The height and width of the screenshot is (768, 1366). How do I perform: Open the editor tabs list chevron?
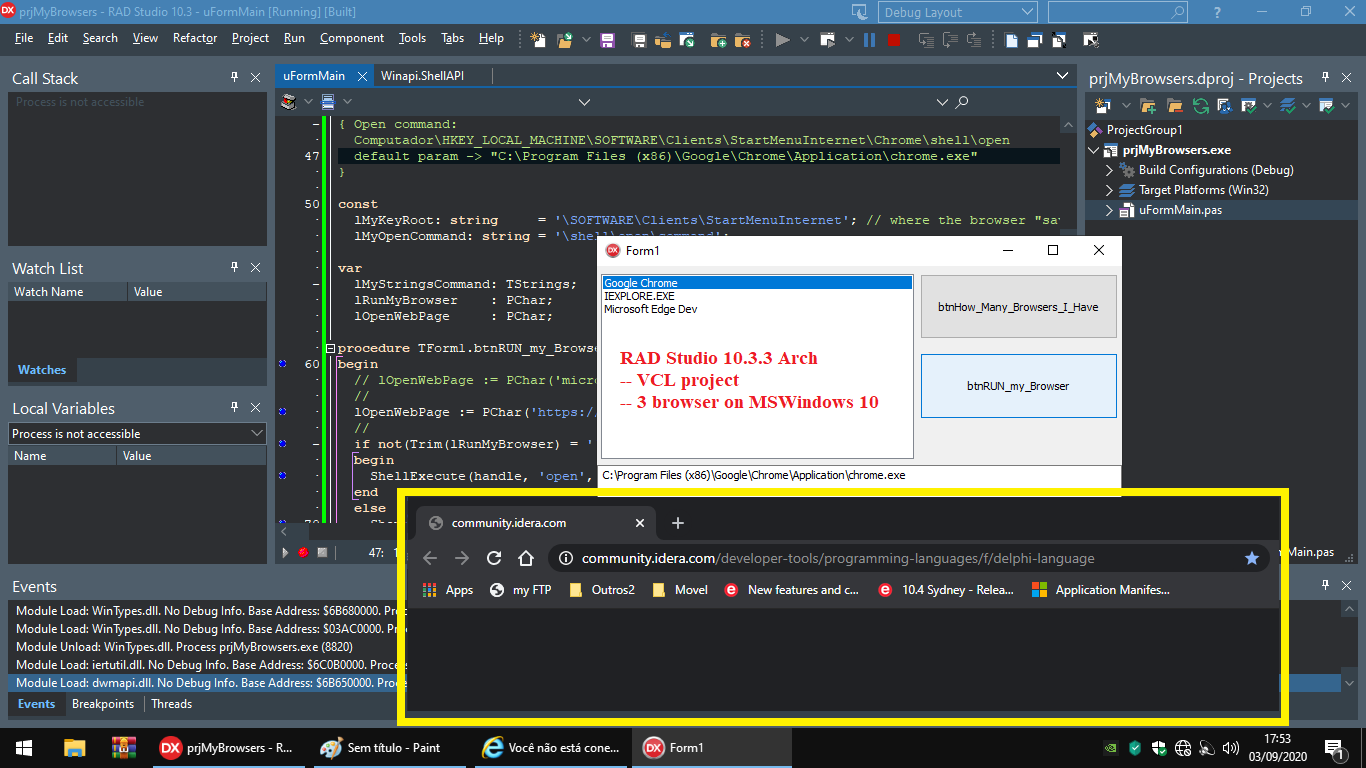1062,75
